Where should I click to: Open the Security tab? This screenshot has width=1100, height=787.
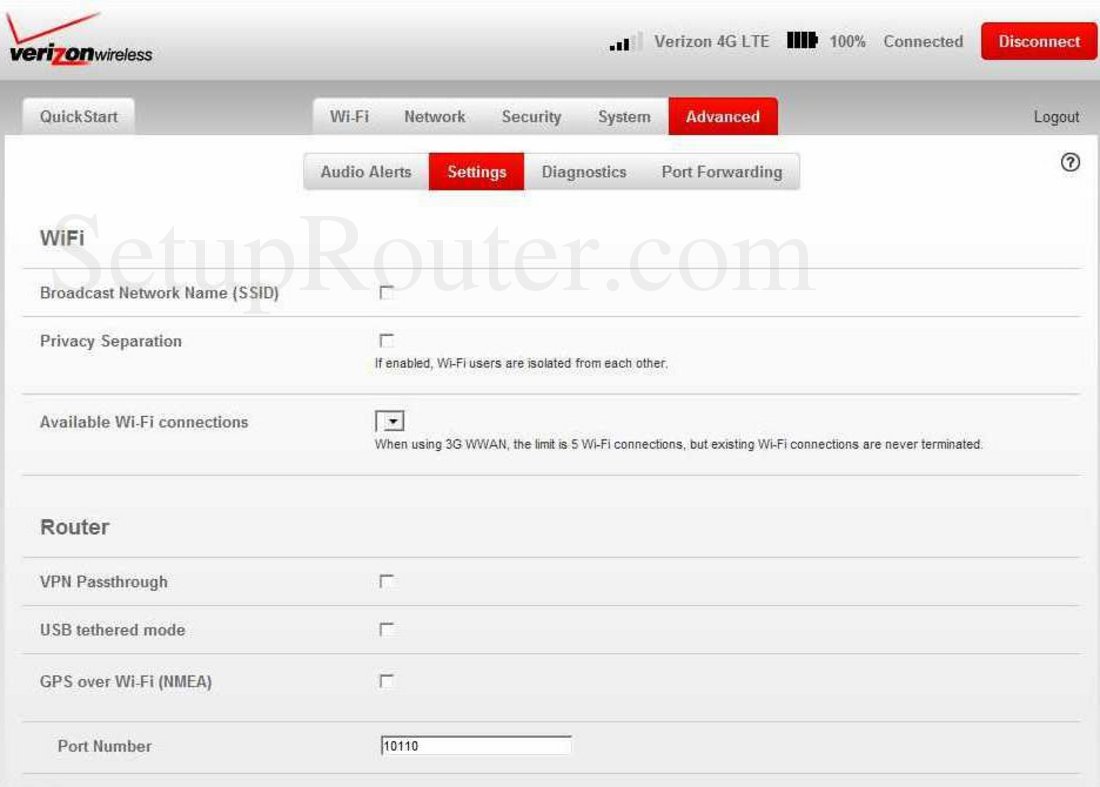click(x=531, y=116)
